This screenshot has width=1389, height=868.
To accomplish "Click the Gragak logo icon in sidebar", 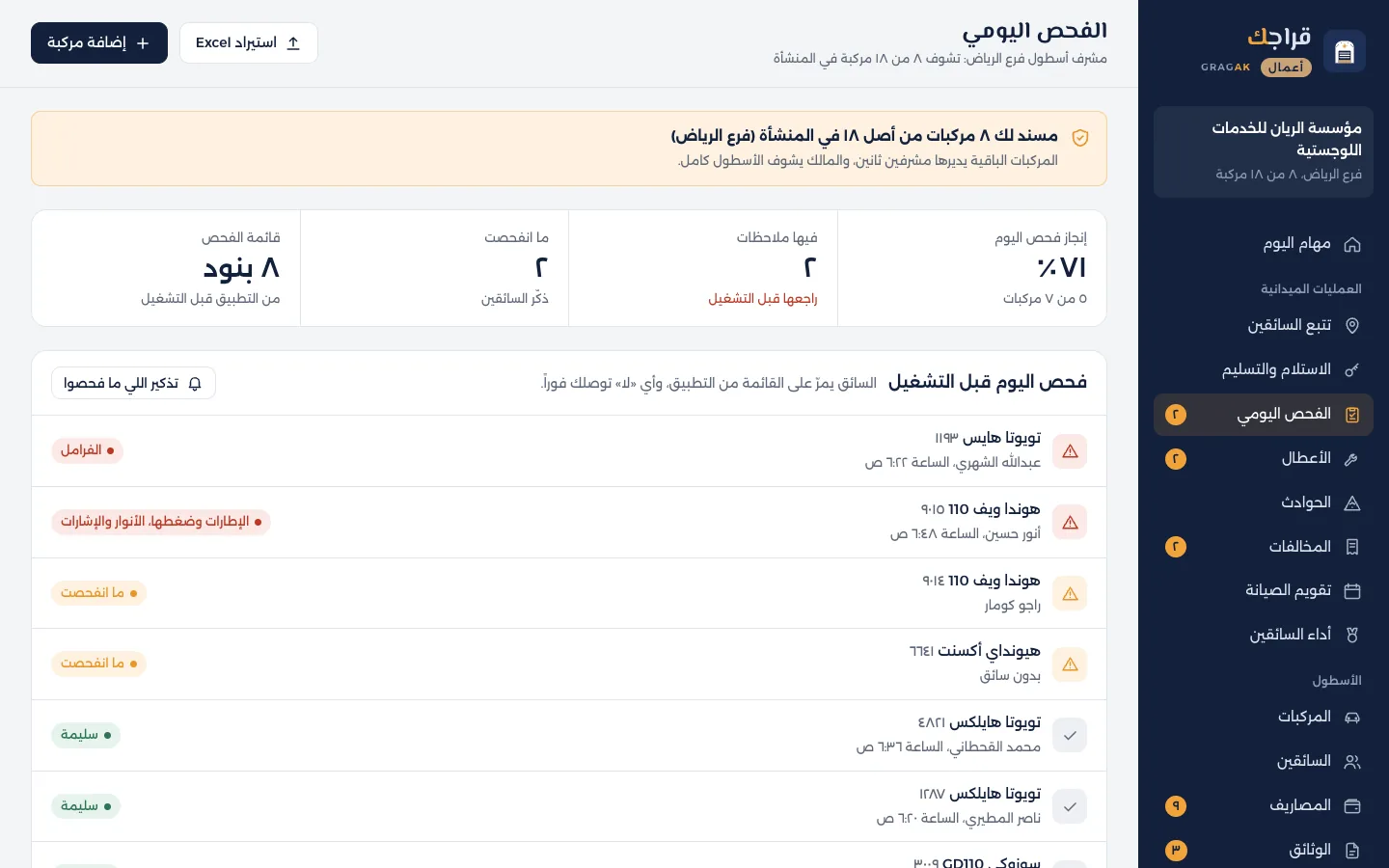I will tap(1345, 51).
